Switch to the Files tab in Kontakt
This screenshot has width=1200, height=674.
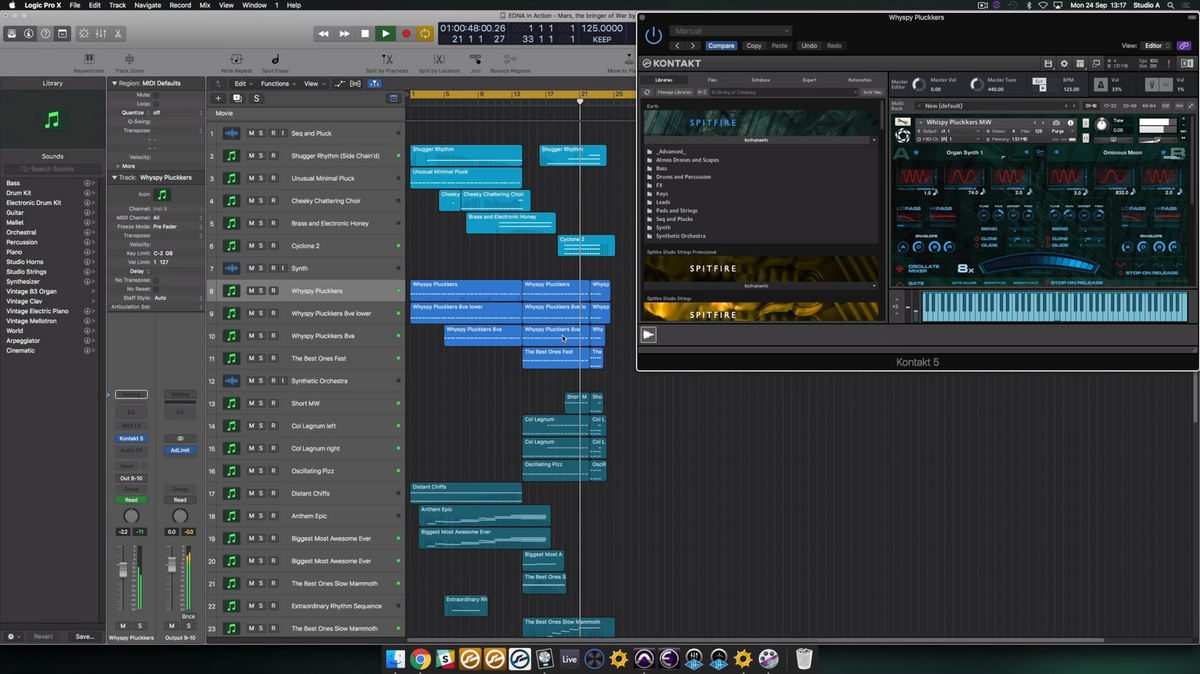(712, 80)
